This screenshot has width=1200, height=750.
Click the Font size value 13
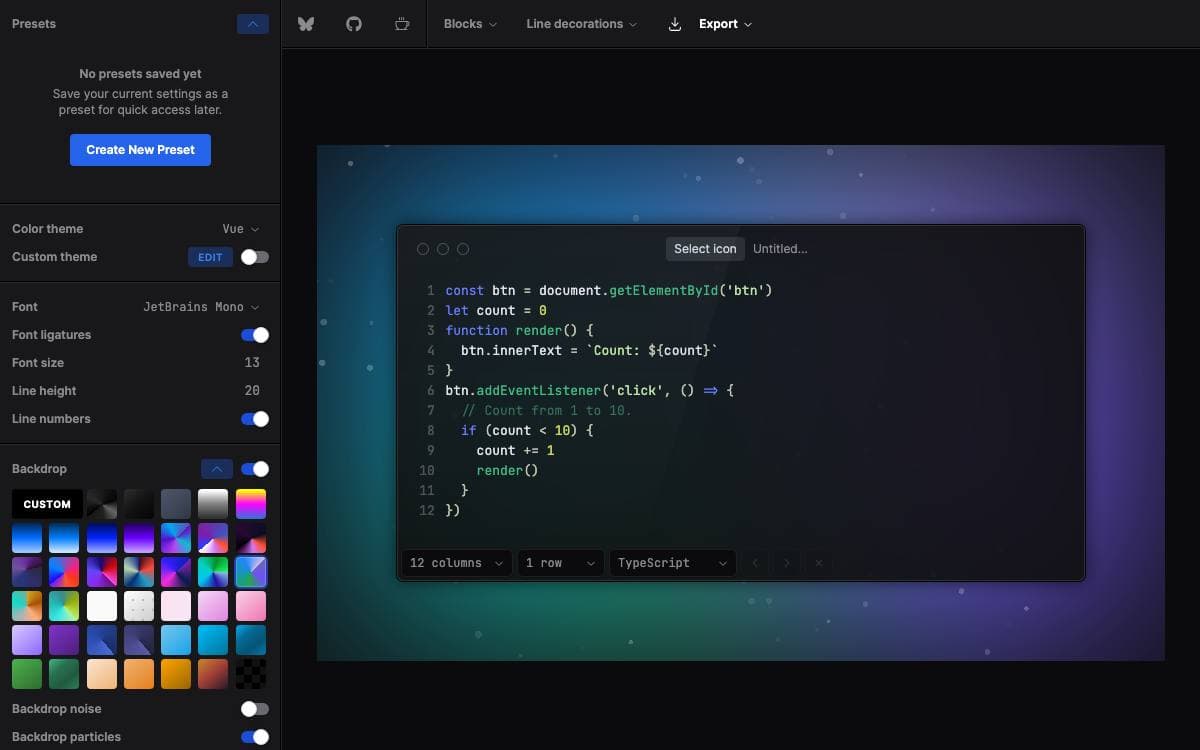pyautogui.click(x=252, y=363)
